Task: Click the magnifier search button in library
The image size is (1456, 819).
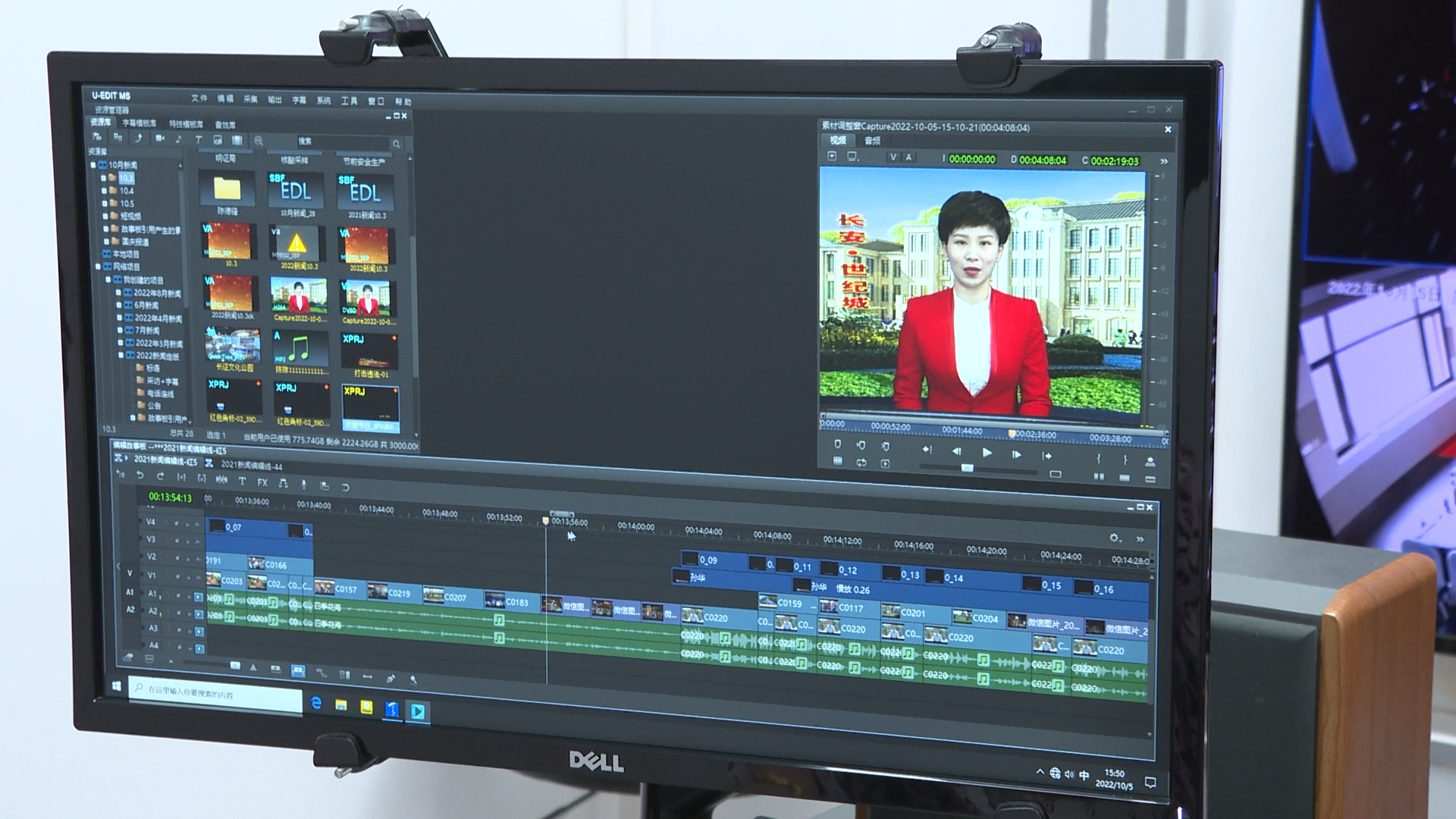Action: (396, 143)
